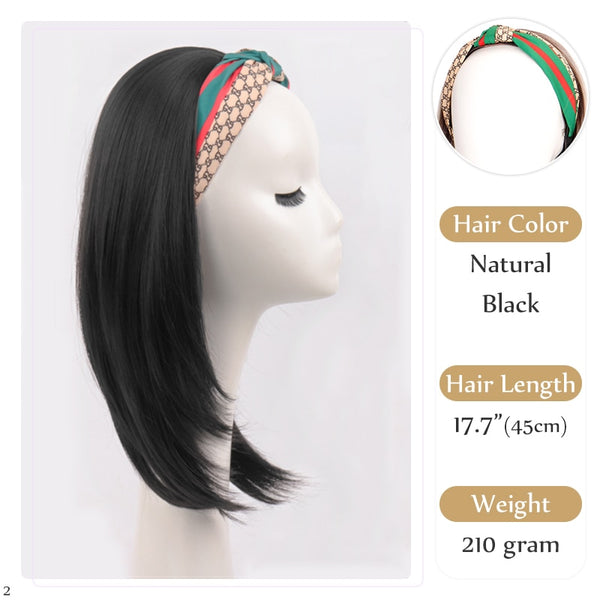Click the mannequin's lips
The width and height of the screenshot is (600, 600).
(335, 251)
